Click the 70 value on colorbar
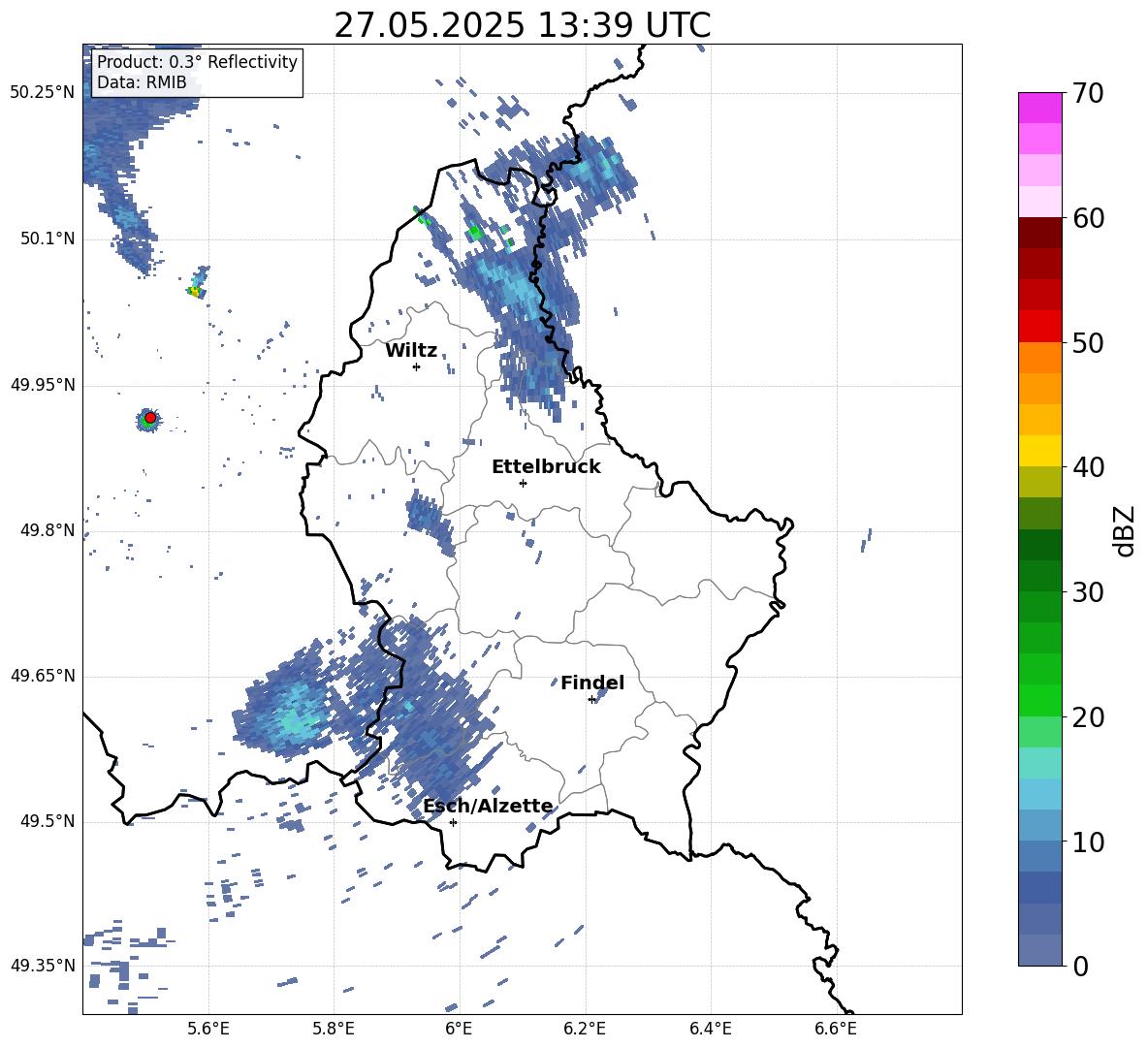Viewport: 1148px width, 1048px height. pos(1088,94)
